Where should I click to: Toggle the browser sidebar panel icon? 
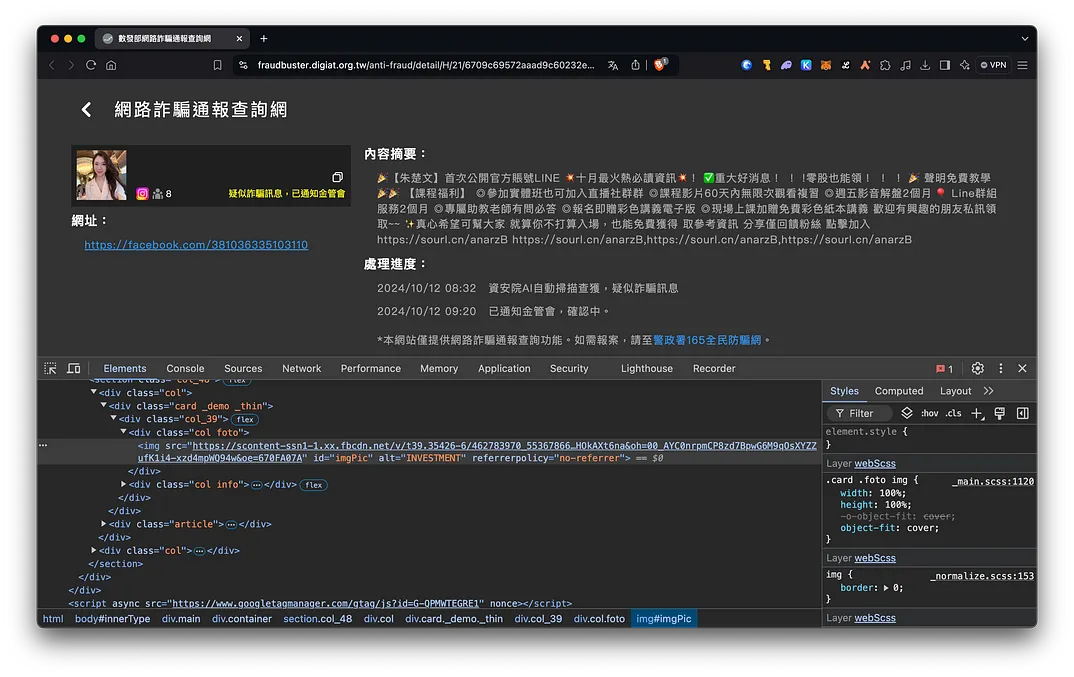(945, 65)
